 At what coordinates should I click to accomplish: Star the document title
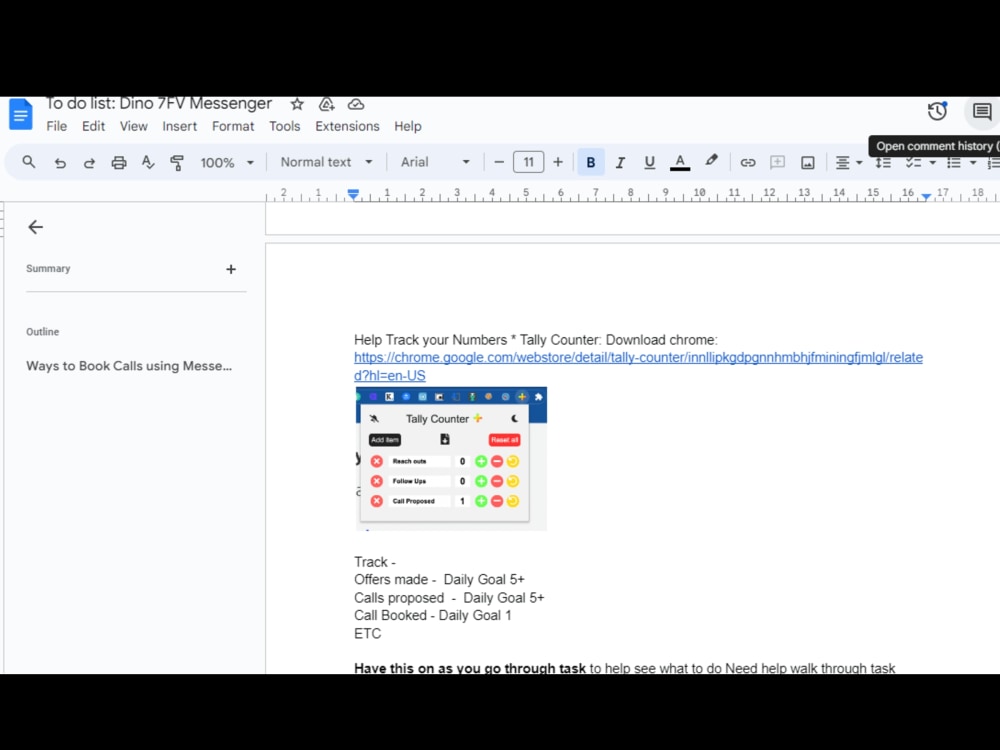297,104
